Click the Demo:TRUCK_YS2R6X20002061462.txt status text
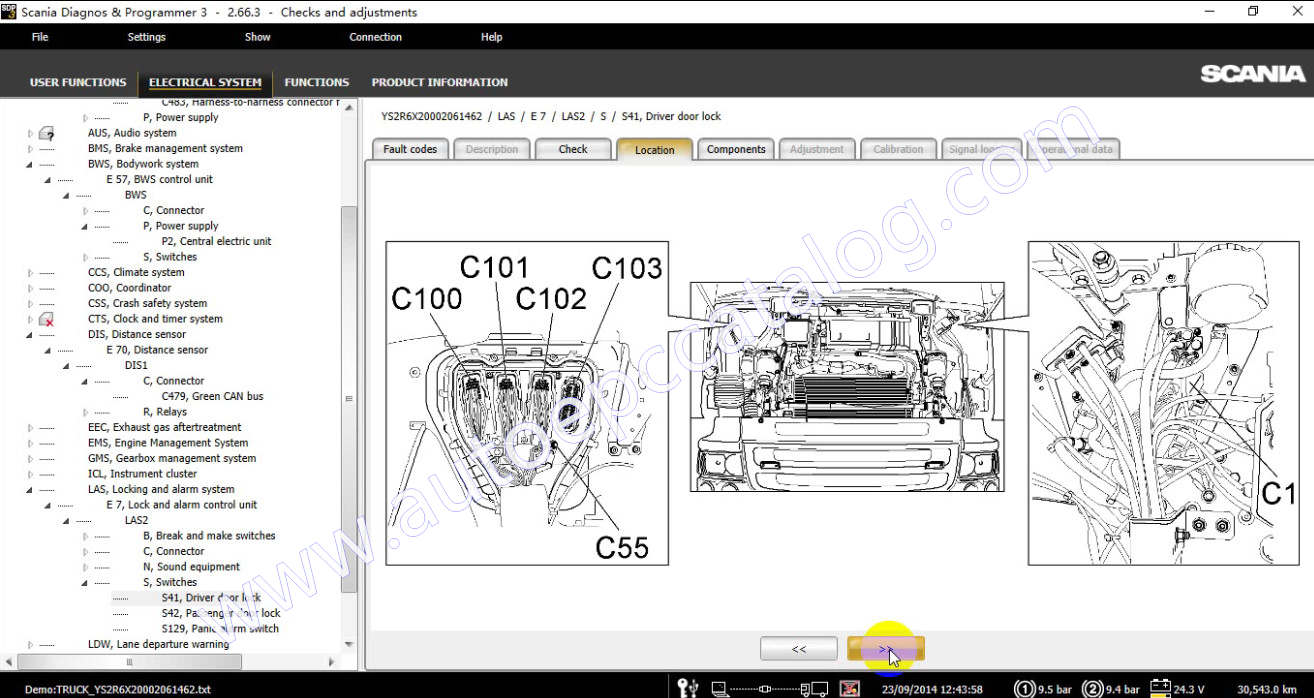Image resolution: width=1314 pixels, height=698 pixels. [118, 689]
